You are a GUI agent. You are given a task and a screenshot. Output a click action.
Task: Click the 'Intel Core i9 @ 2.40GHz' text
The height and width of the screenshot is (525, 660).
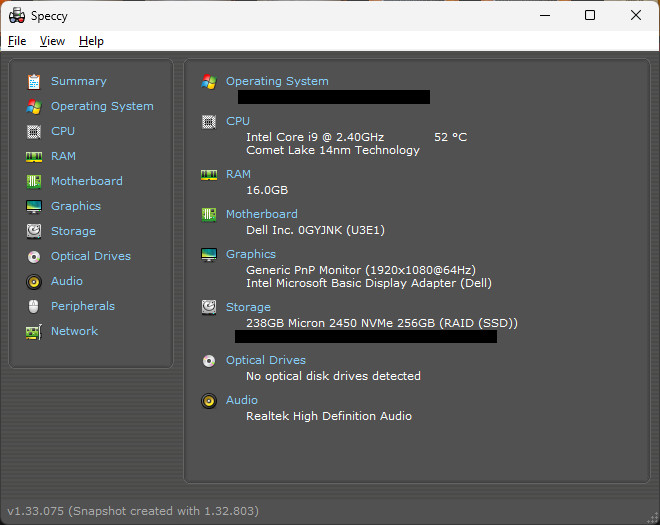pos(315,137)
